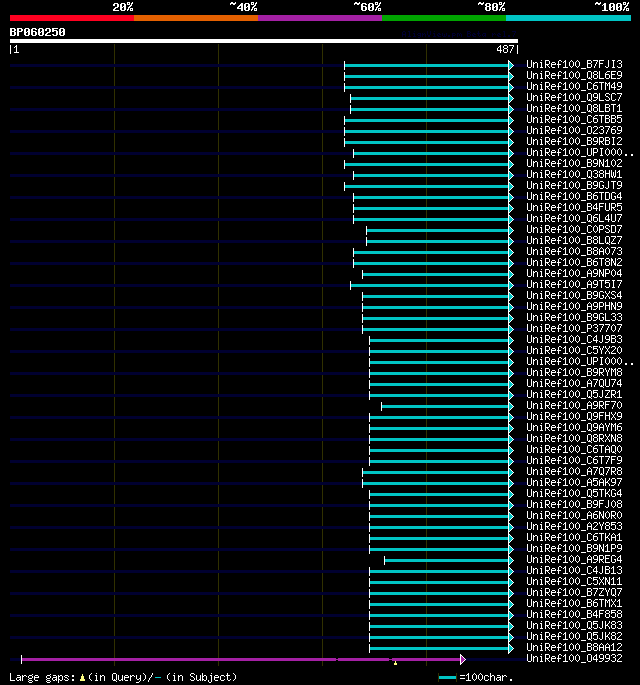The width and height of the screenshot is (640, 685).
Task: Click the UniRef100_A9PHN9 label
Action: (x=574, y=307)
